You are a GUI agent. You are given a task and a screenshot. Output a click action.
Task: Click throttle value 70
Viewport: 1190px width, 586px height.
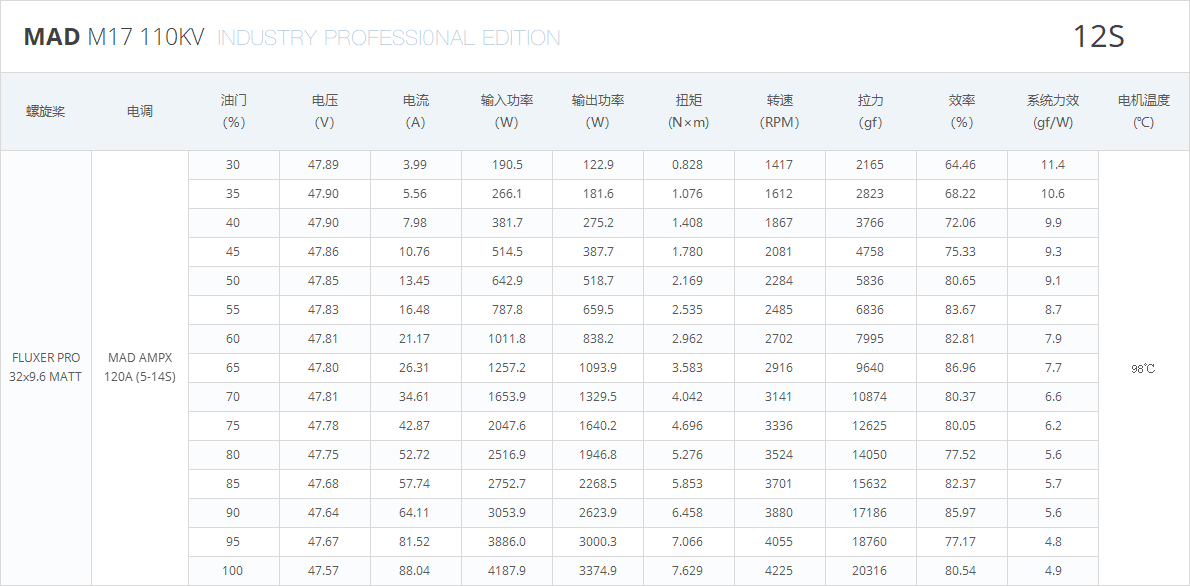tap(233, 397)
